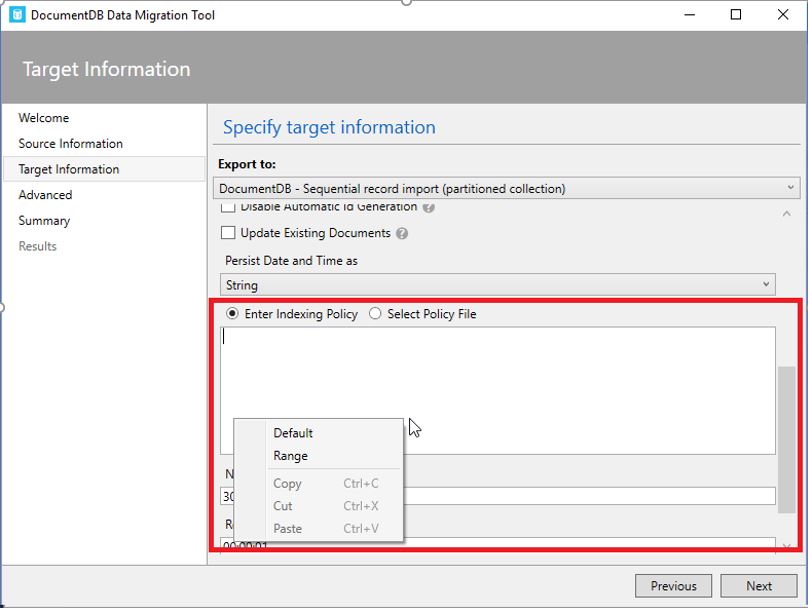The image size is (808, 608).
Task: Enable the Update Existing Documents checkbox
Action: click(228, 233)
